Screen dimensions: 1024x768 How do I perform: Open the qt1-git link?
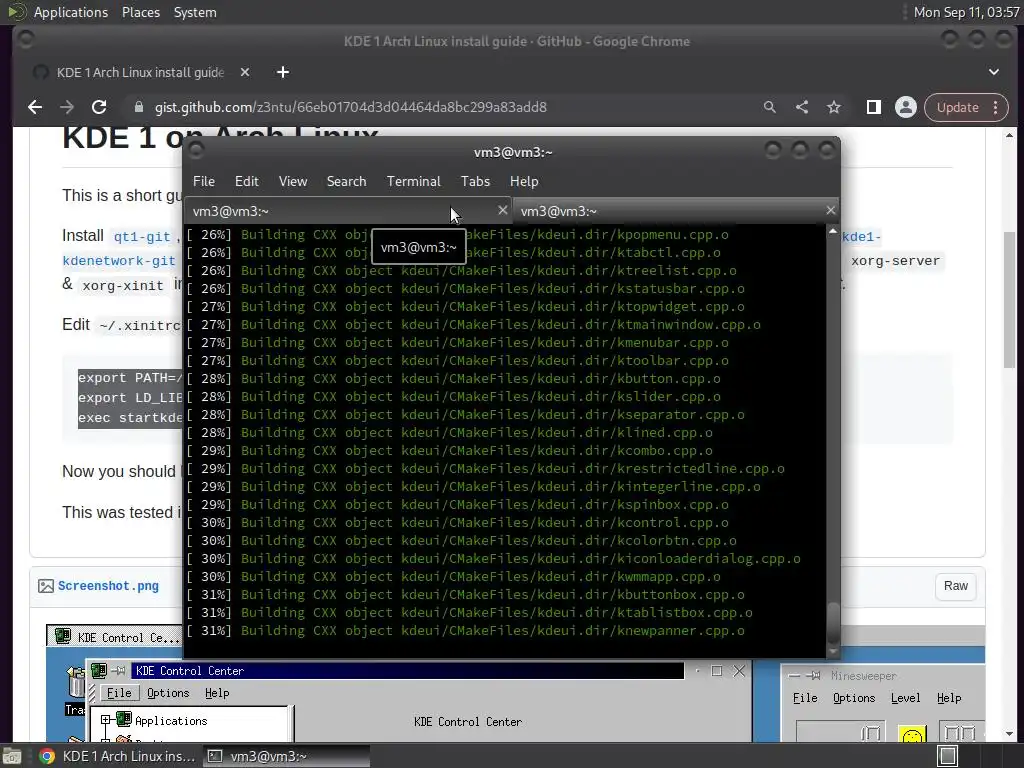(142, 236)
